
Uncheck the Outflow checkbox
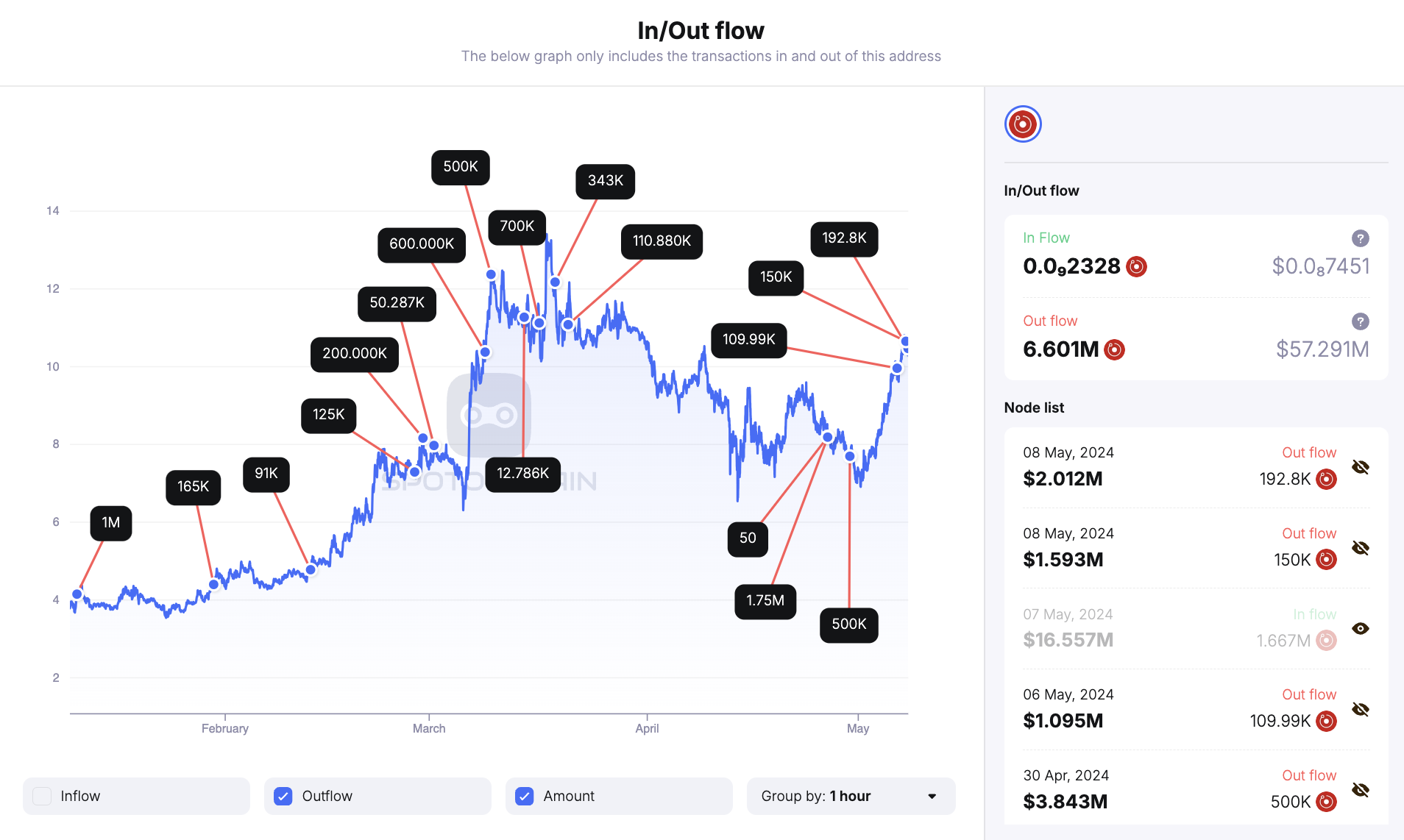(x=283, y=796)
